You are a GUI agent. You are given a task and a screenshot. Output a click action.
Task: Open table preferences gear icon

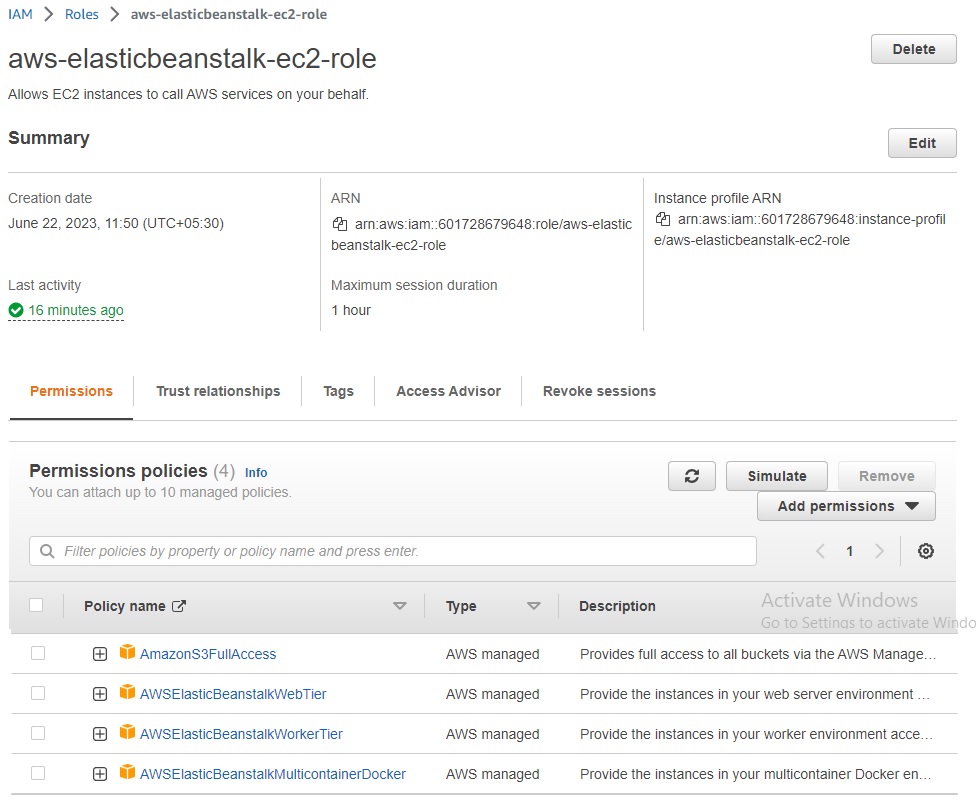[926, 550]
